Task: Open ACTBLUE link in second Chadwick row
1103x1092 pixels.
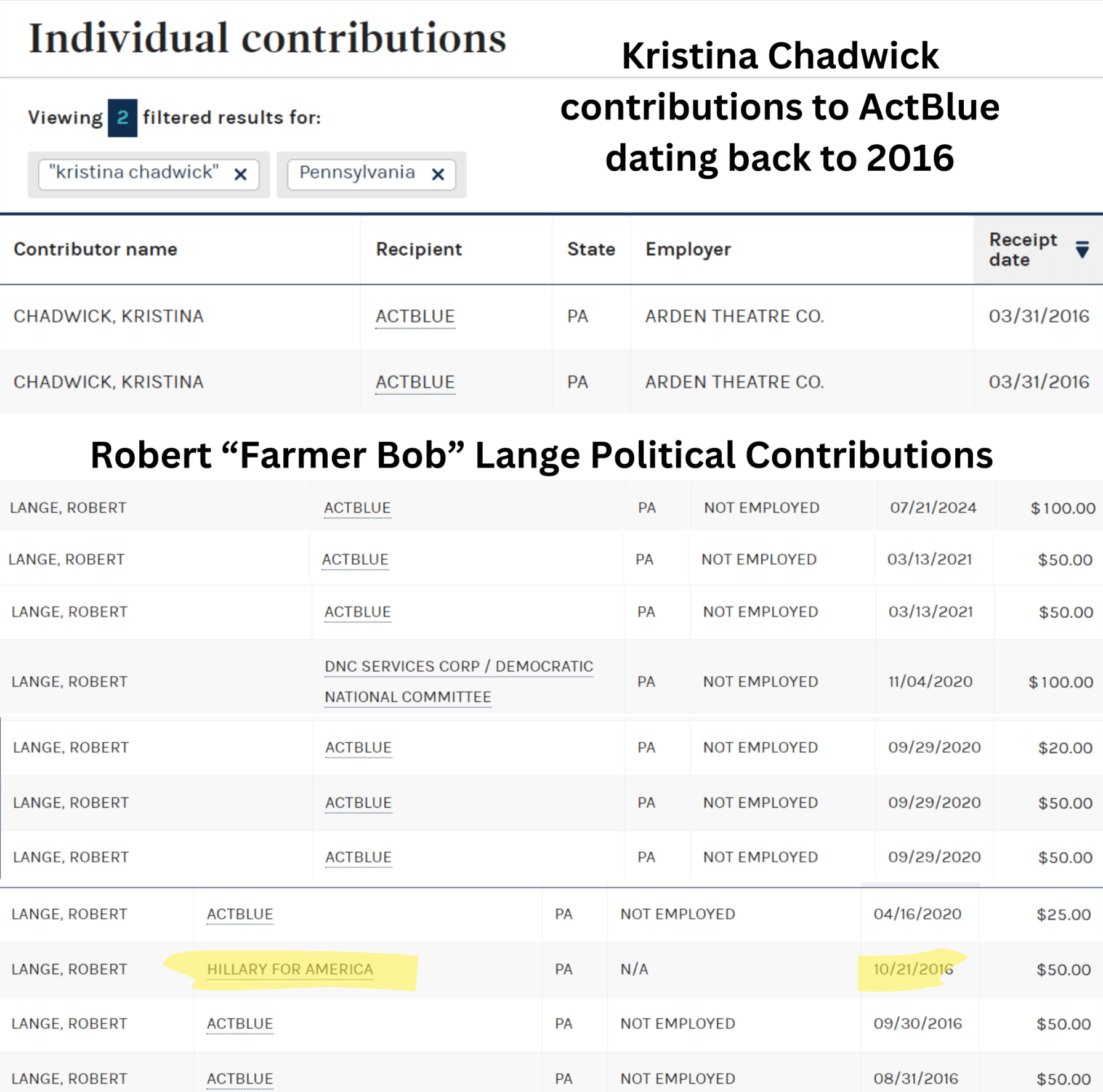Action: click(x=415, y=382)
